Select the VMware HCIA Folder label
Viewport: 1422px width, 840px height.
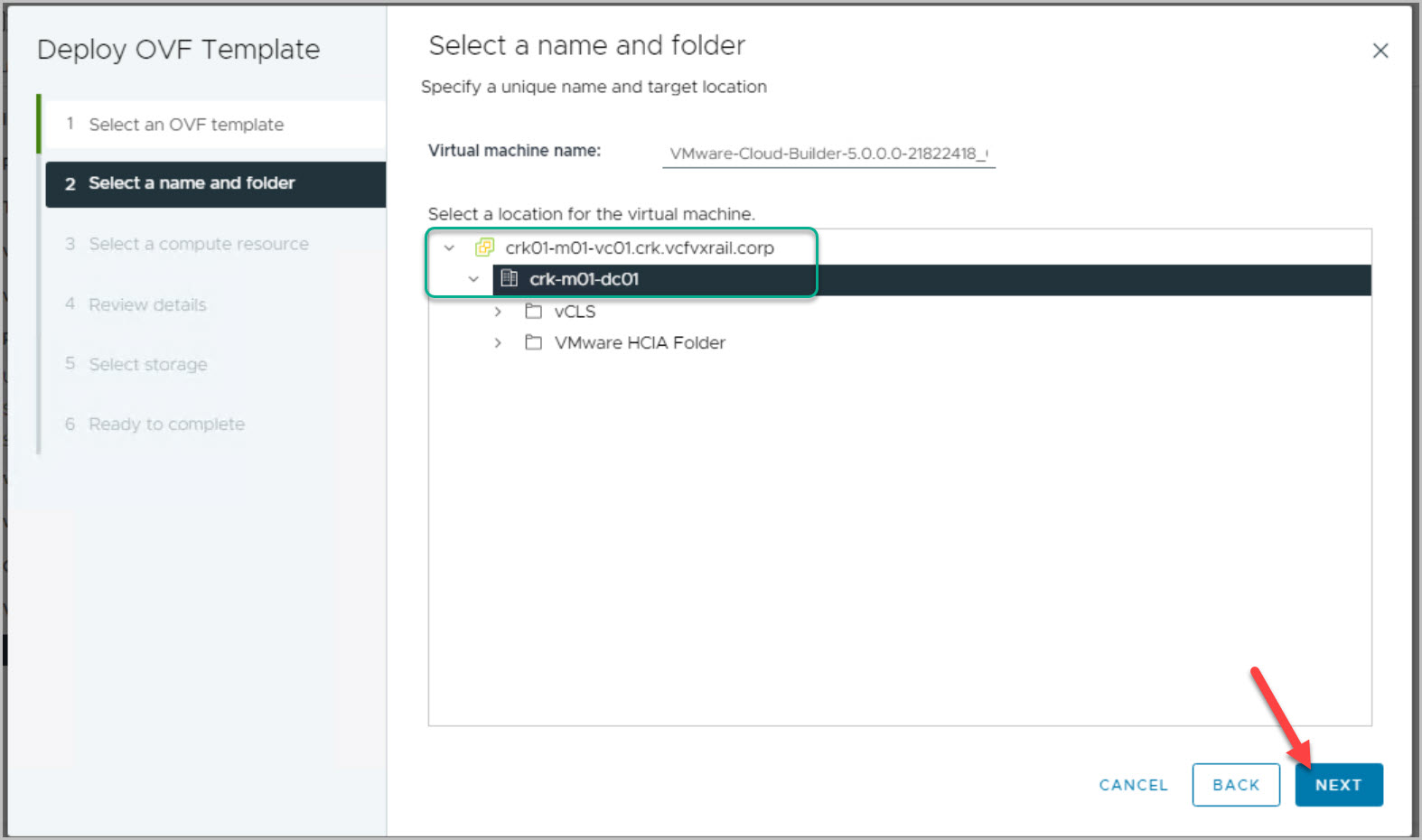point(640,343)
